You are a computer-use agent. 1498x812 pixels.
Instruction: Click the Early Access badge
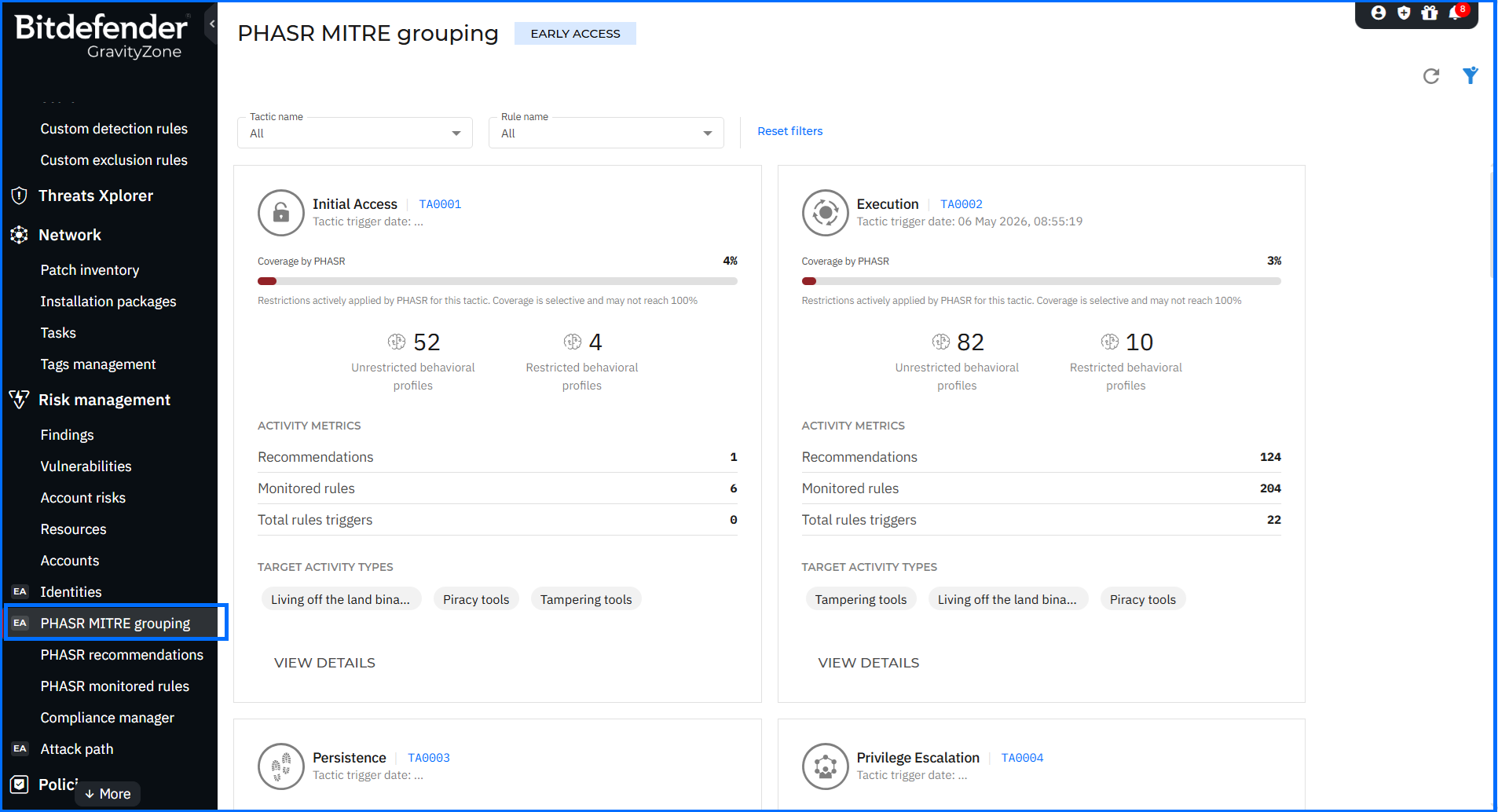575,34
